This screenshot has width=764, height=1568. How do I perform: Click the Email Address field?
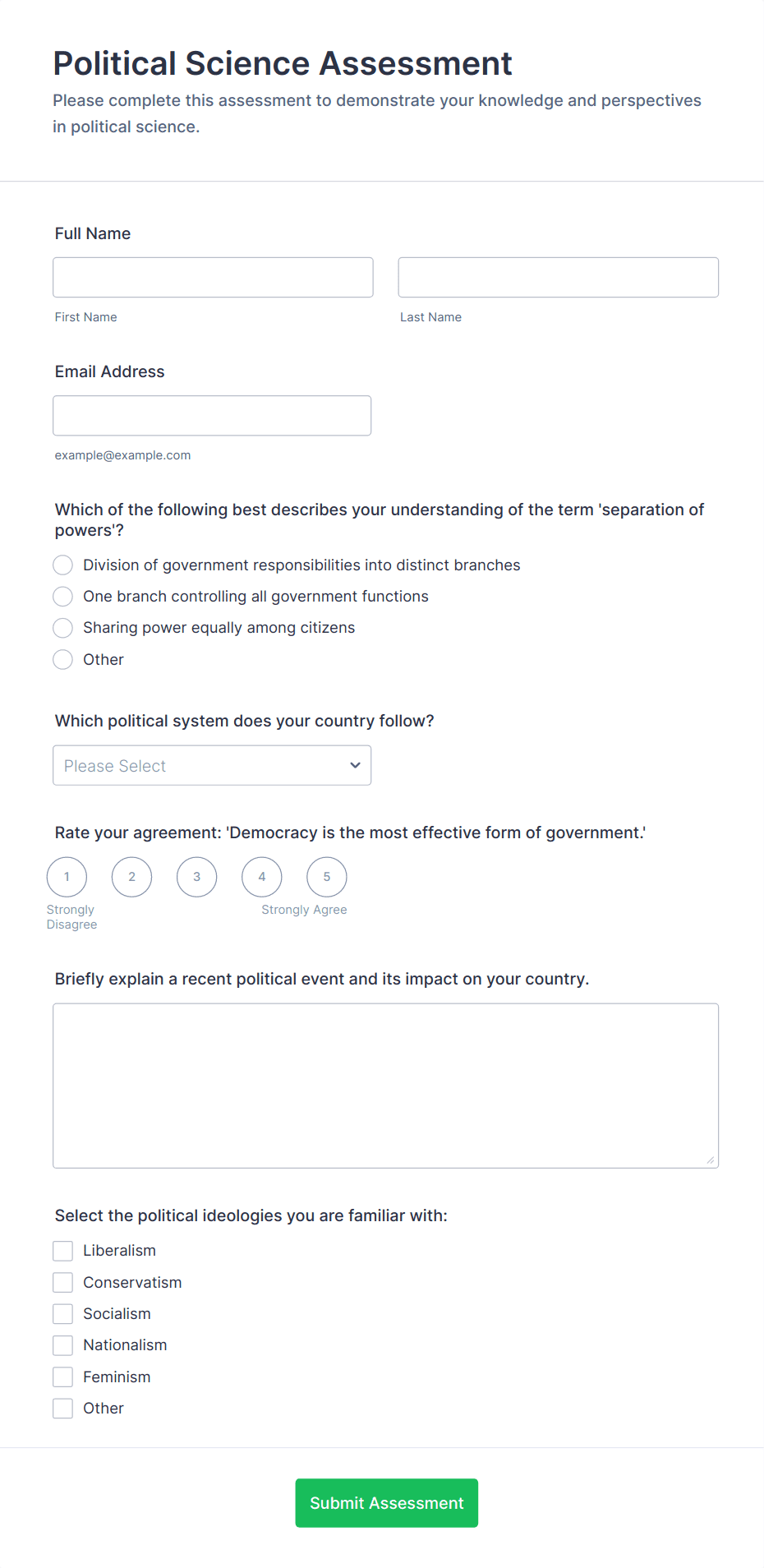click(x=212, y=415)
